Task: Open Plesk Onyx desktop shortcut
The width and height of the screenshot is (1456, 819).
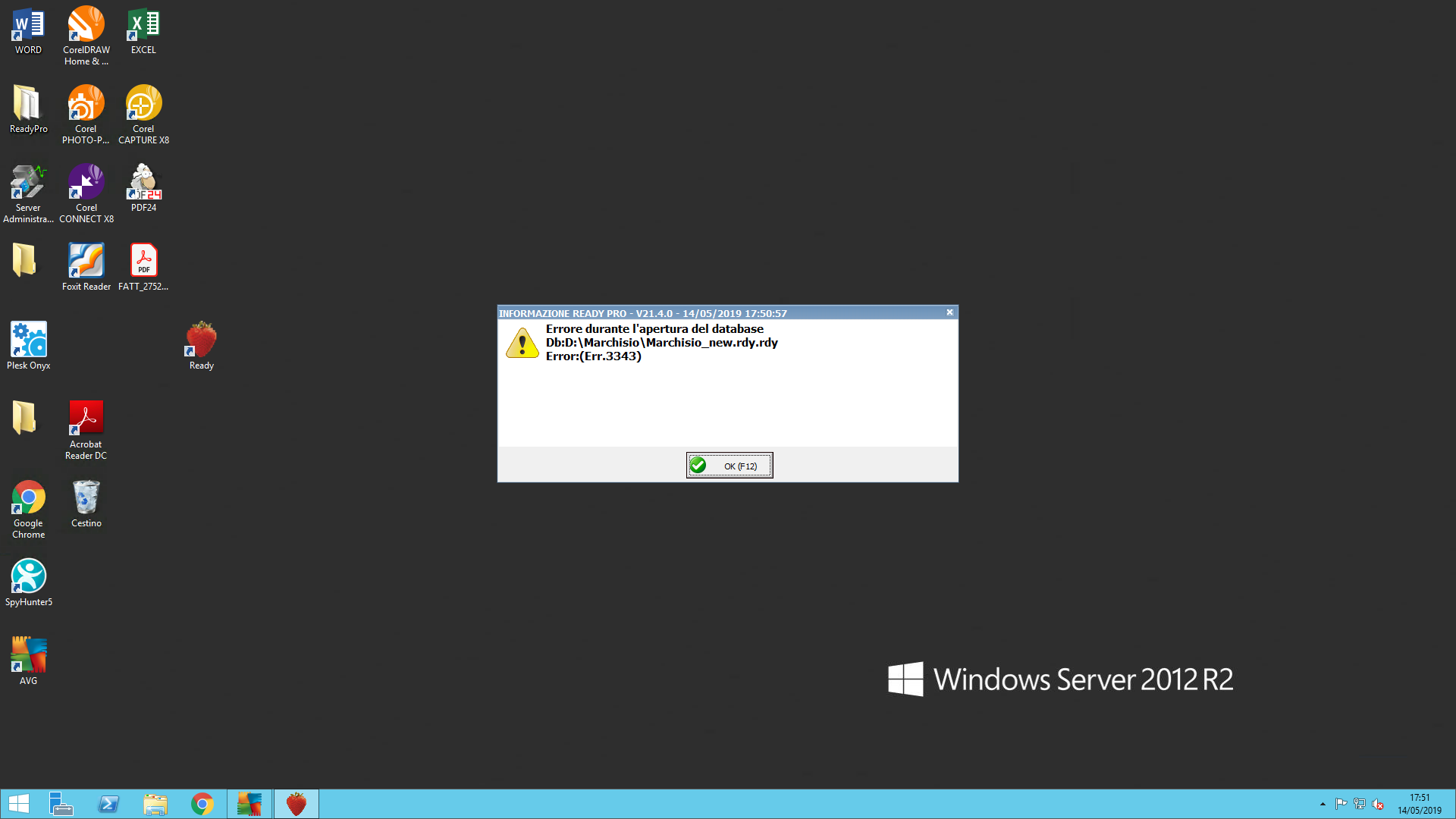Action: [x=28, y=347]
